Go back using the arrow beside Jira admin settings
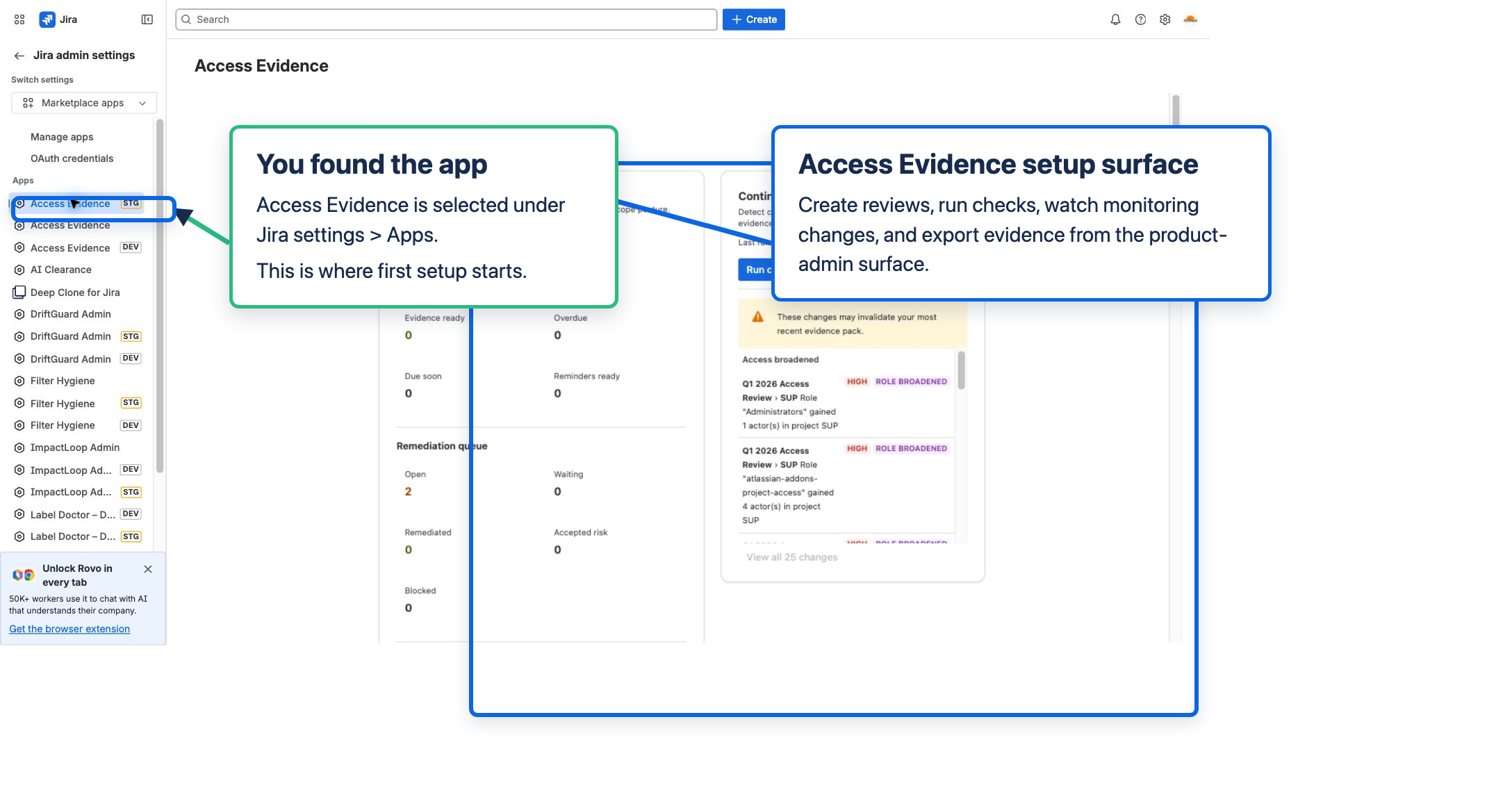 [x=19, y=56]
